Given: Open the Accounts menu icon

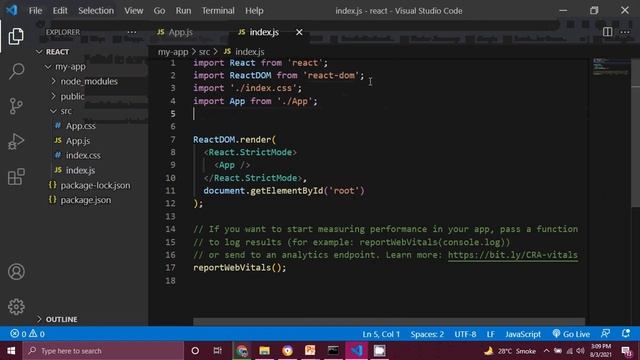Looking at the screenshot, I should coord(16,272).
